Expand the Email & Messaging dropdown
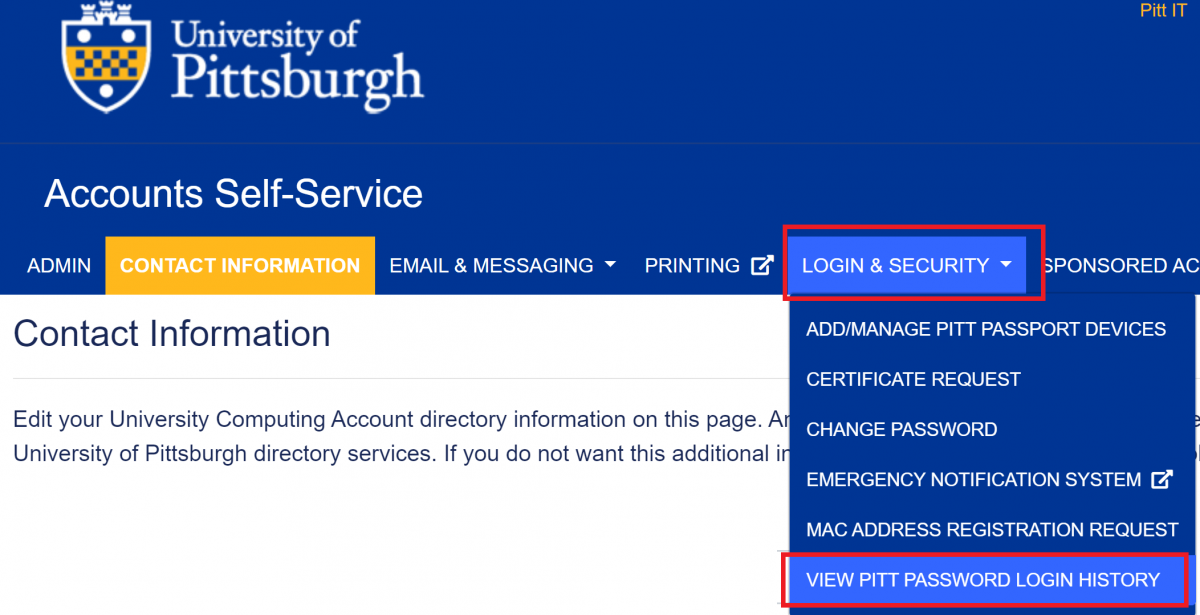Screen dimensions: 1200x615 click(x=502, y=266)
